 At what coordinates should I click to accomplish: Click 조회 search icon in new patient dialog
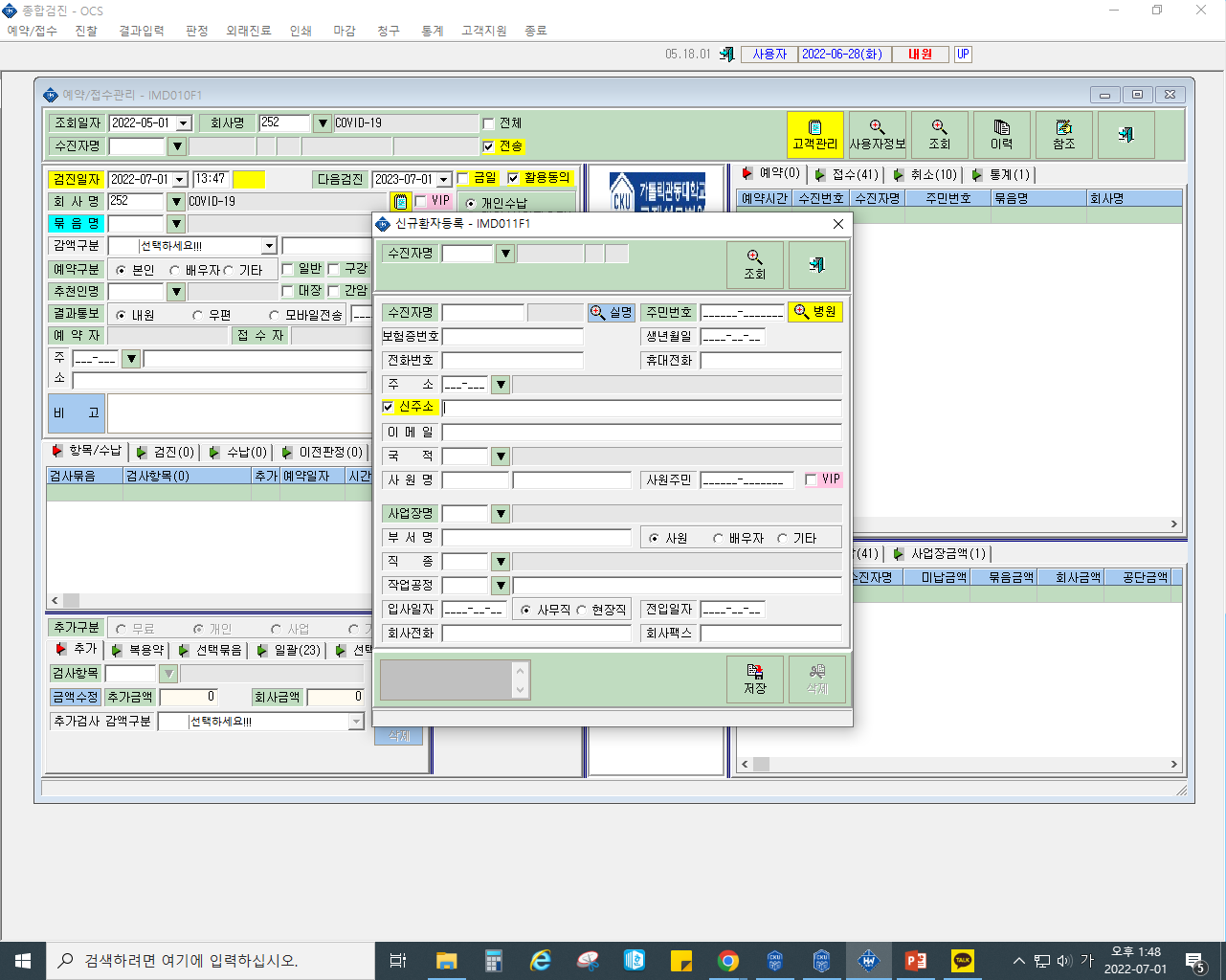[x=755, y=265]
